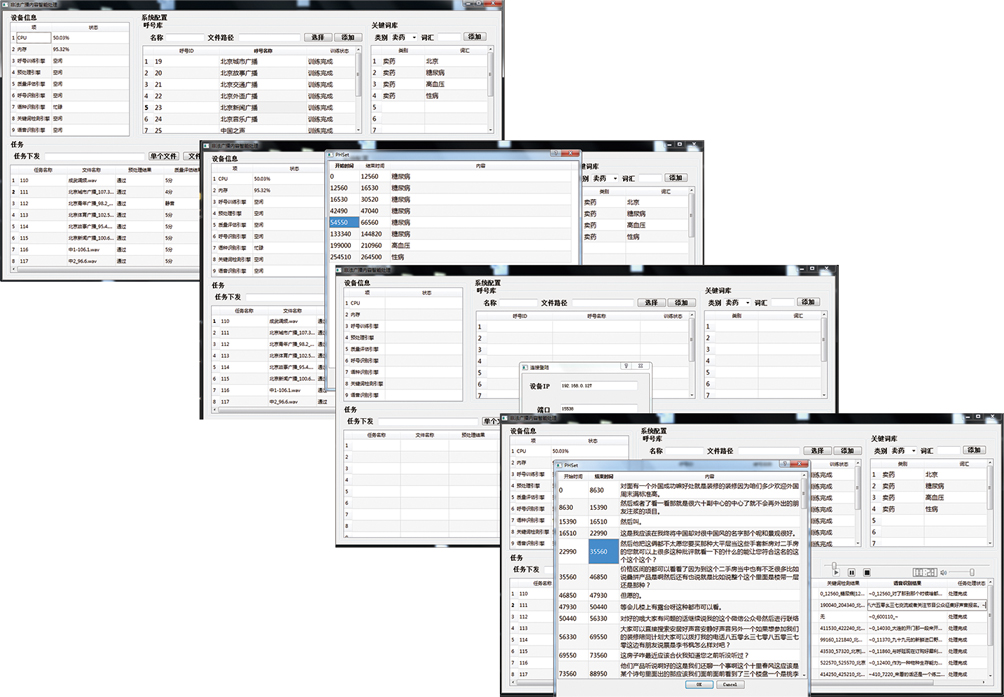Click the help button on keyword PHSet dialog
Viewport: 1004px width, 697px height.
558,154
